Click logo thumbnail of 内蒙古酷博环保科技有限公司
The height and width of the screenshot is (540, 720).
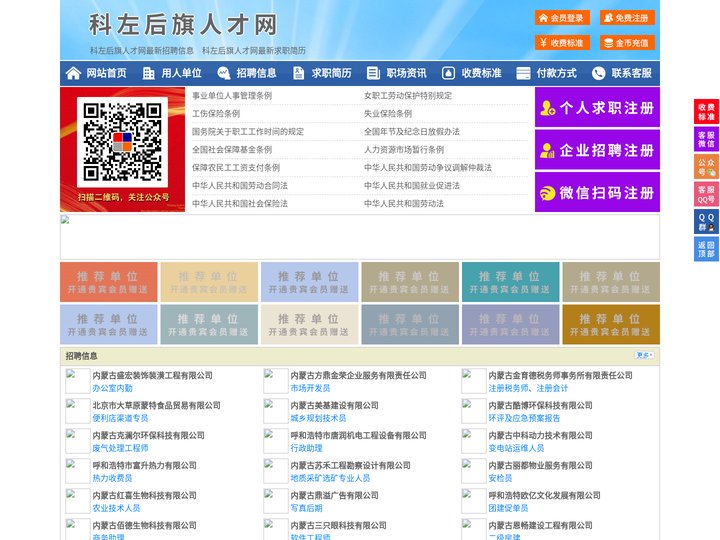click(473, 411)
